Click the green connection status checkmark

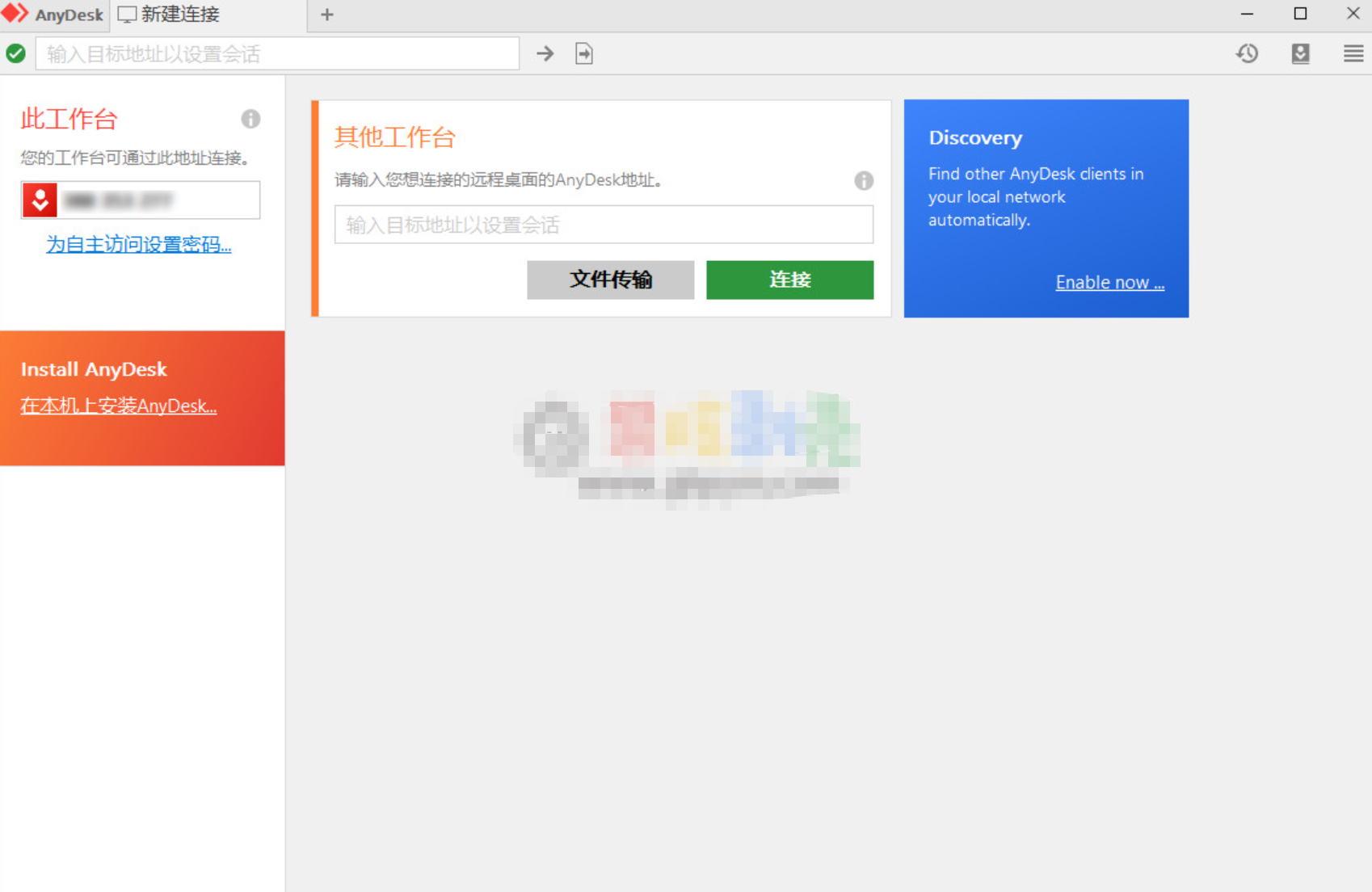[x=16, y=53]
